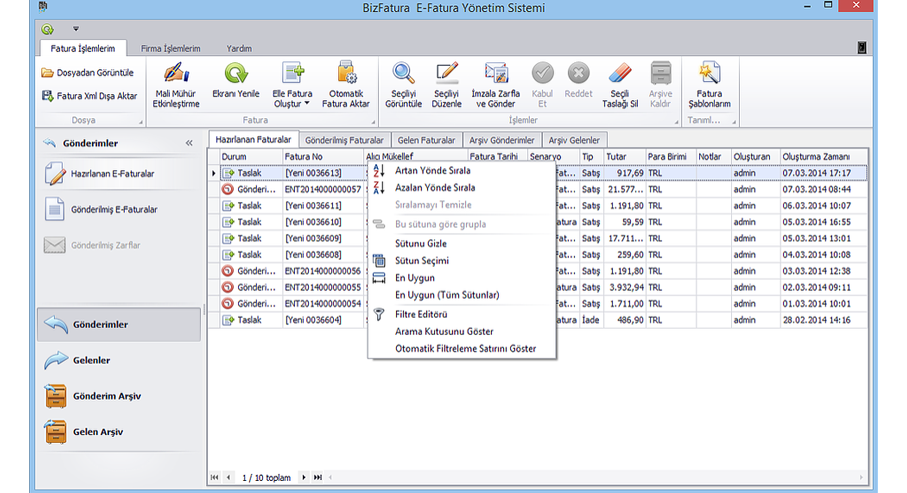Refresh the screen with Ekranı Yenile

236,73
